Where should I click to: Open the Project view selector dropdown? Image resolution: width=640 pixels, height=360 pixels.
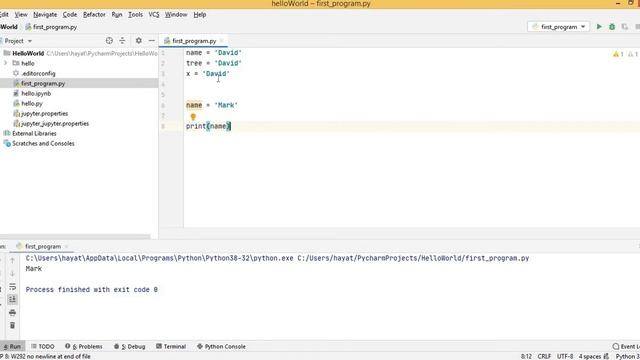(x=18, y=41)
